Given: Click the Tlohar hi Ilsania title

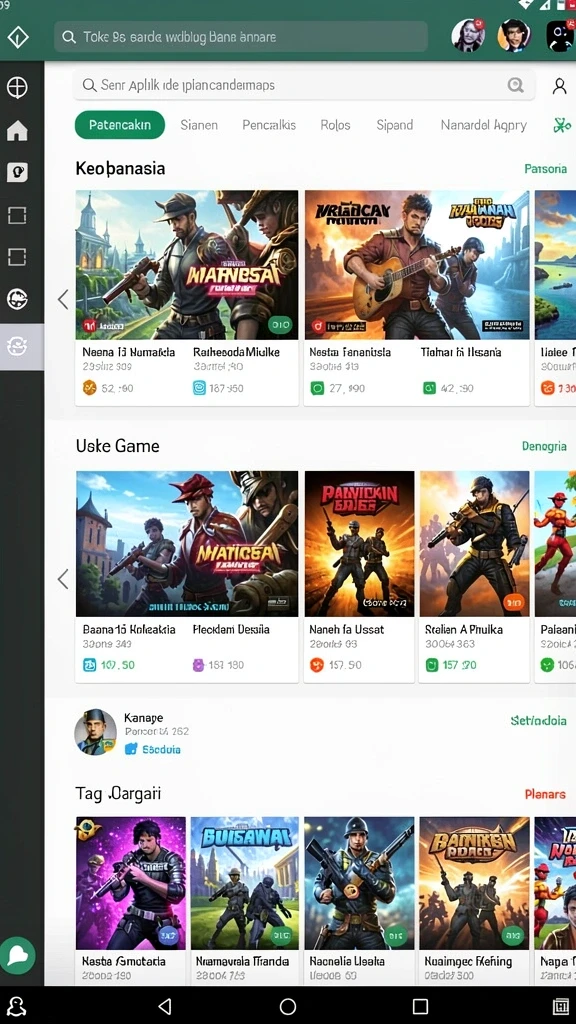Looking at the screenshot, I should (x=462, y=352).
